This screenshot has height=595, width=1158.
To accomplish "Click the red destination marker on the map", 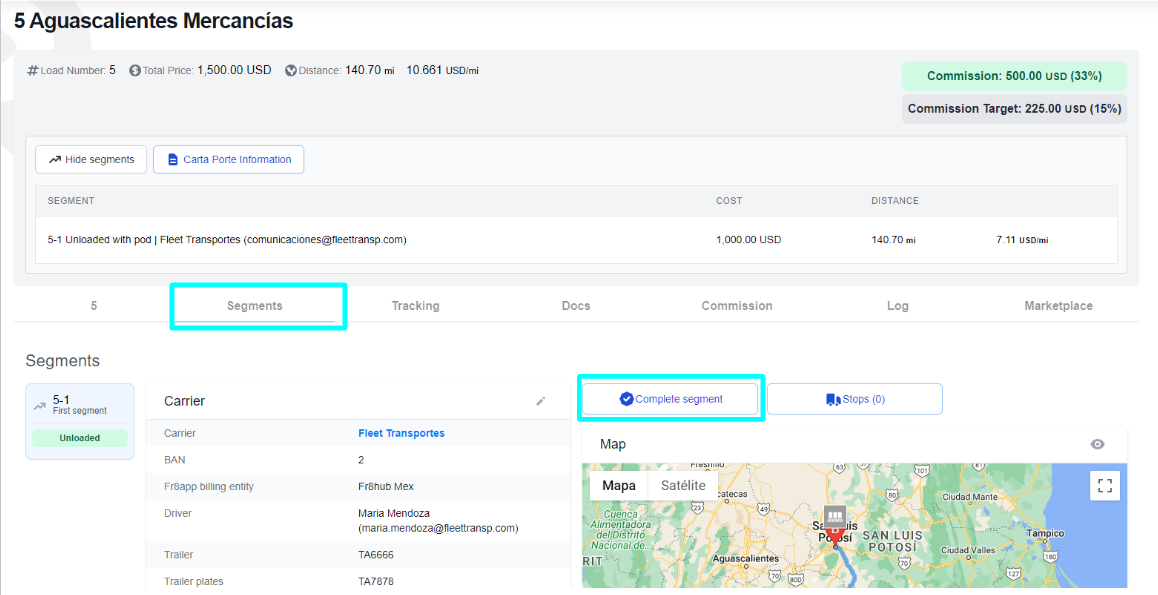I will point(836,534).
